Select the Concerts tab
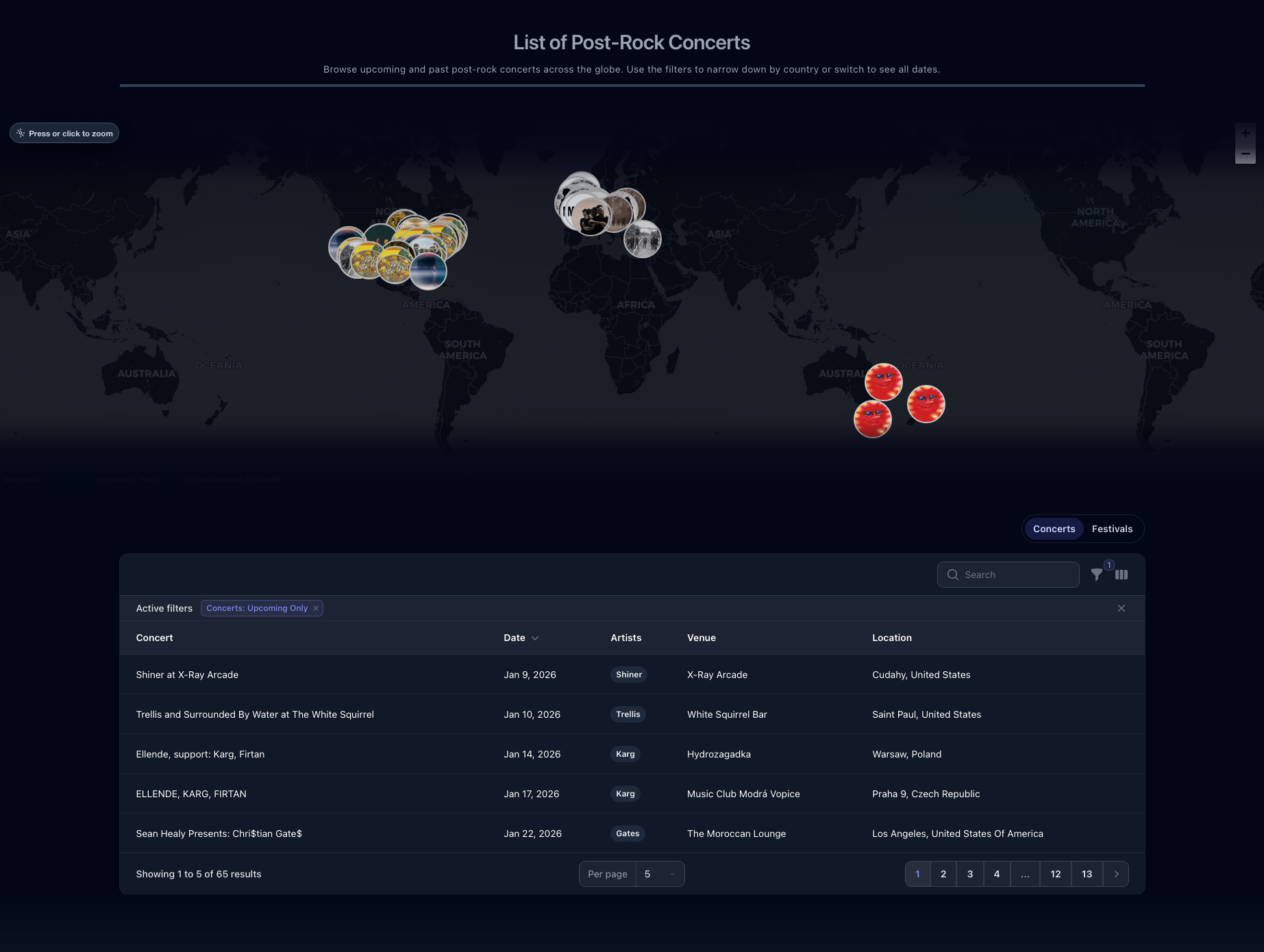 coord(1054,529)
